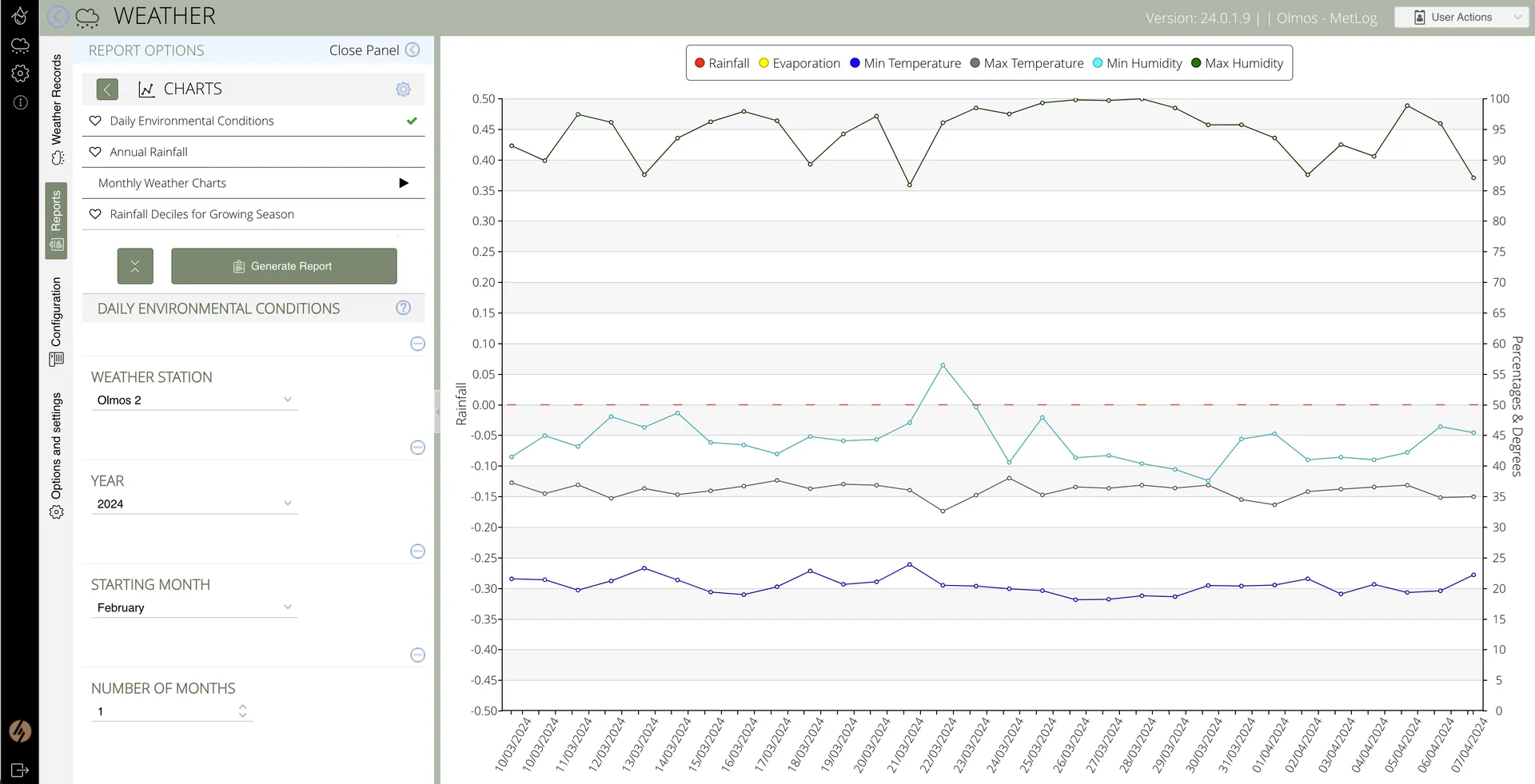This screenshot has height=784, width=1535.
Task: Switch to Options and settings tab
Action: tap(56, 456)
